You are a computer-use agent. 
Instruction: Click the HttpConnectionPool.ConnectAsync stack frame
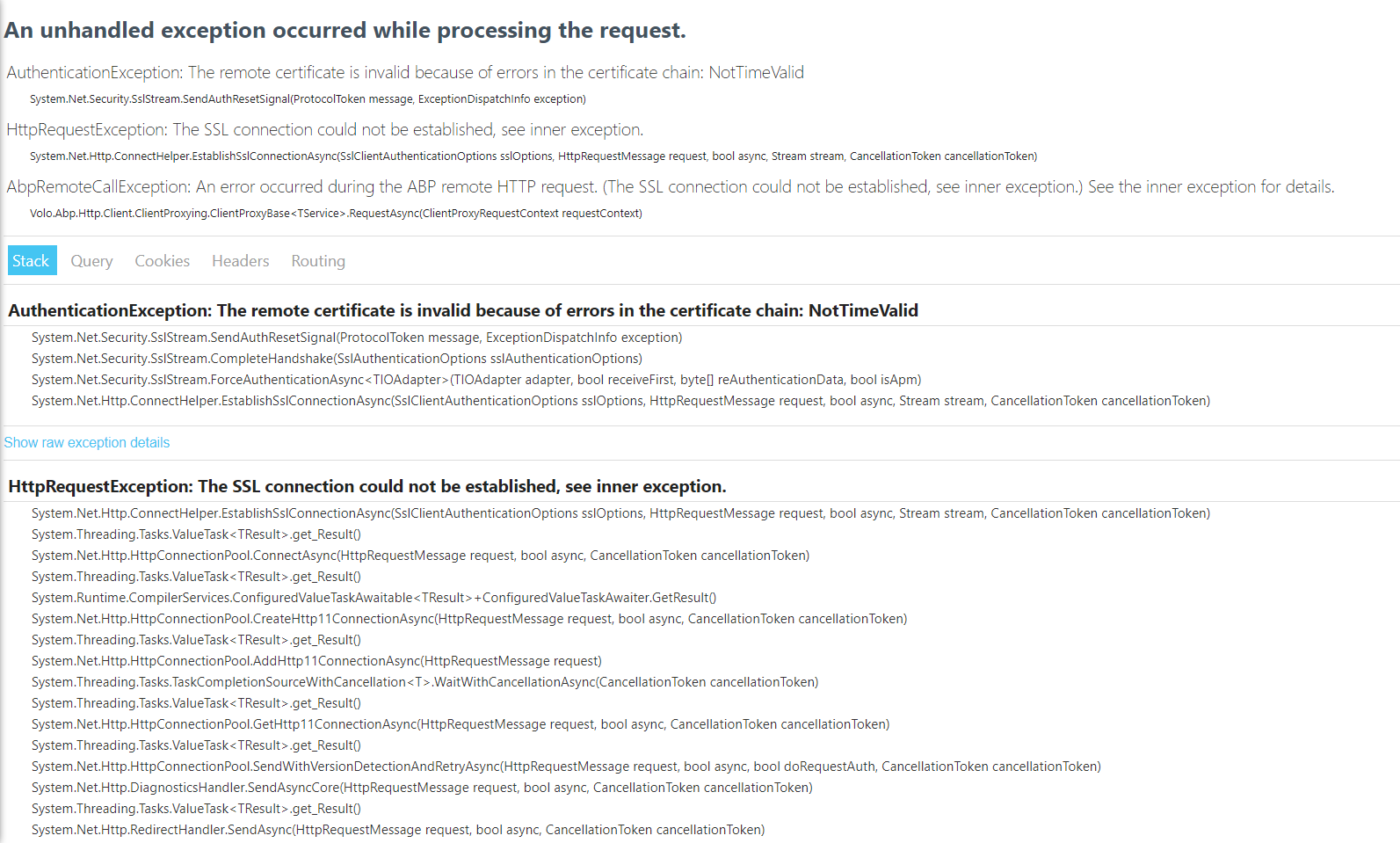[x=420, y=556]
